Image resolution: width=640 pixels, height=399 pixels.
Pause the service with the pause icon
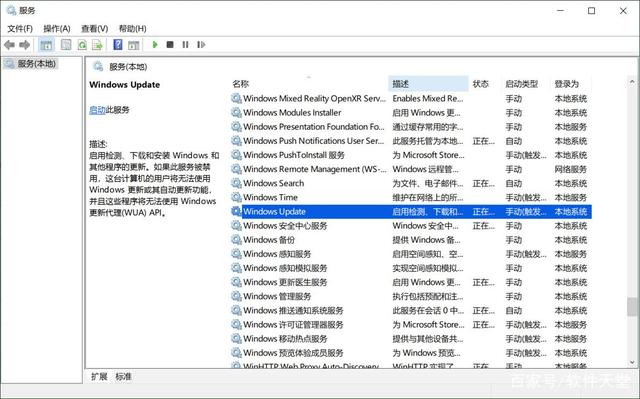pyautogui.click(x=185, y=44)
